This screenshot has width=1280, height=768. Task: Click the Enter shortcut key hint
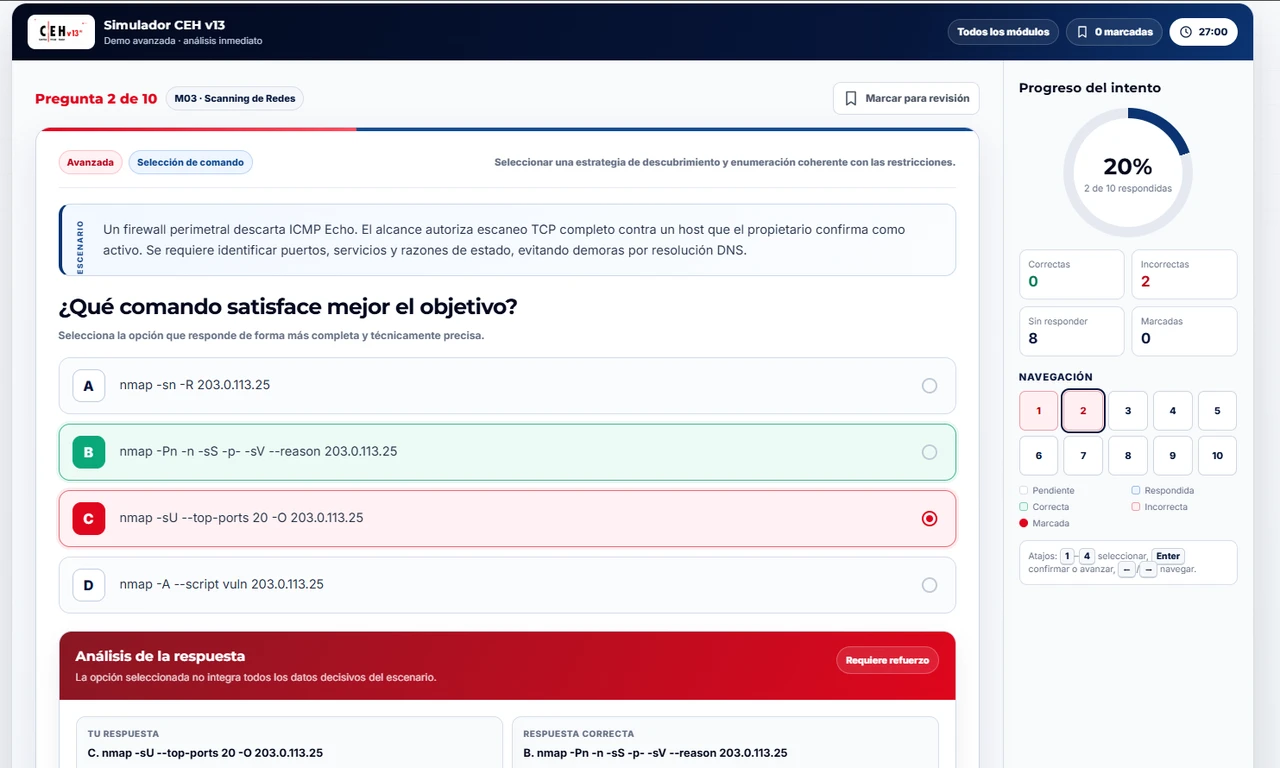pyautogui.click(x=1168, y=556)
